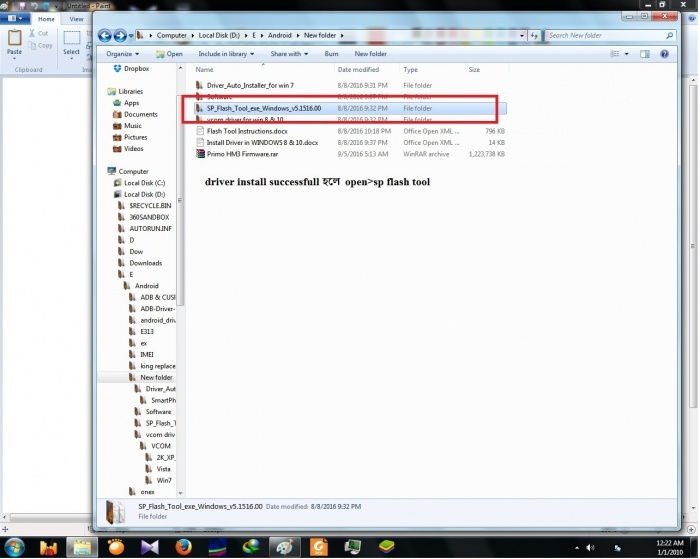Screen dimensions: 700x559
Task: Select Local Disk (D:) in tree
Action: pyautogui.click(x=140, y=194)
